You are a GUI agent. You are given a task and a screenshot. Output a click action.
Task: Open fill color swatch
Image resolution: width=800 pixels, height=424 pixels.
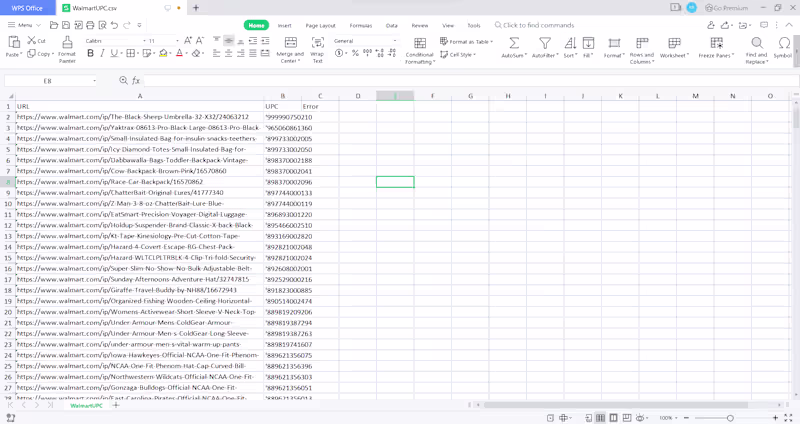tap(163, 53)
